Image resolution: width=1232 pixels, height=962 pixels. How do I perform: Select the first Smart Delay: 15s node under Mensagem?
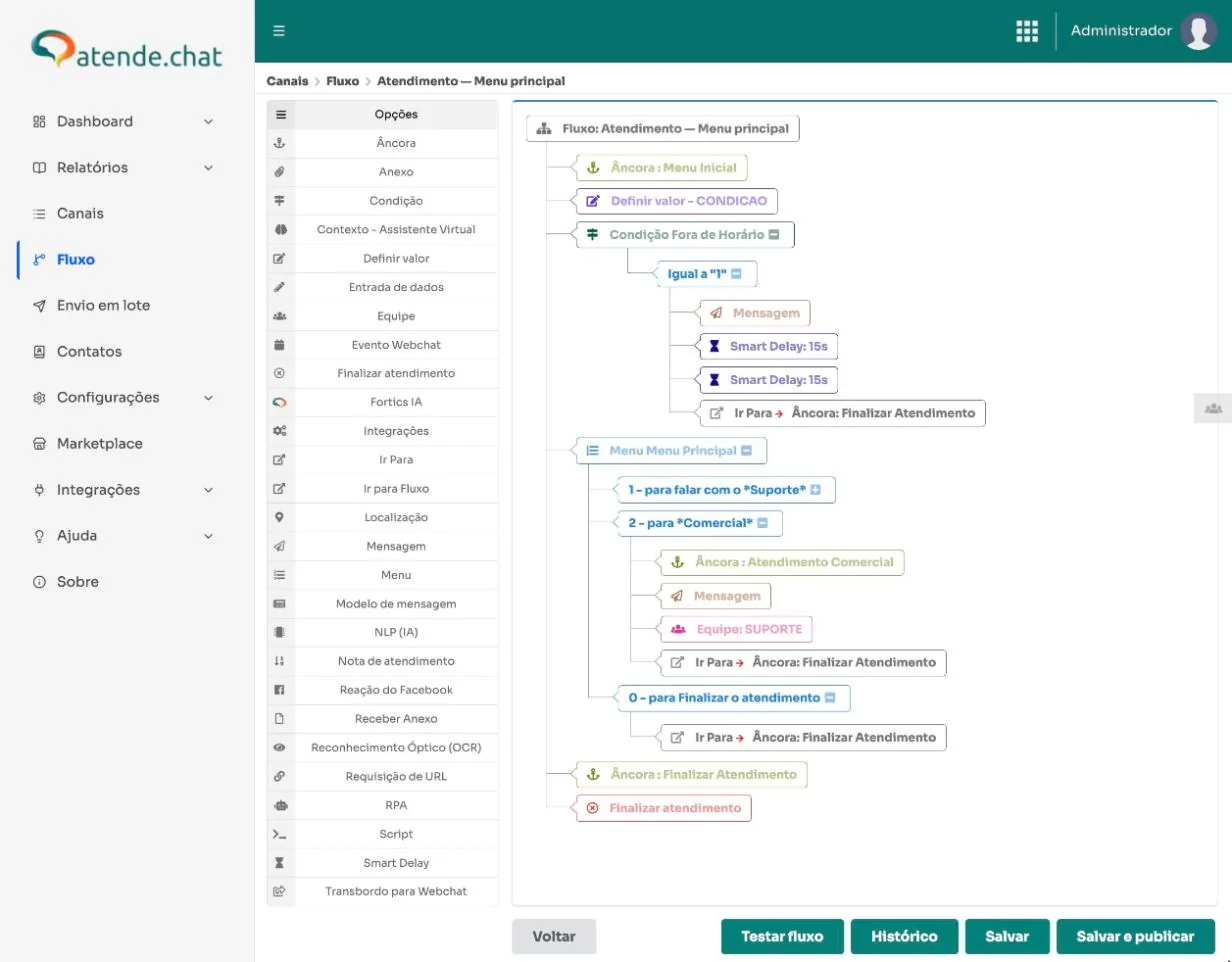click(768, 347)
